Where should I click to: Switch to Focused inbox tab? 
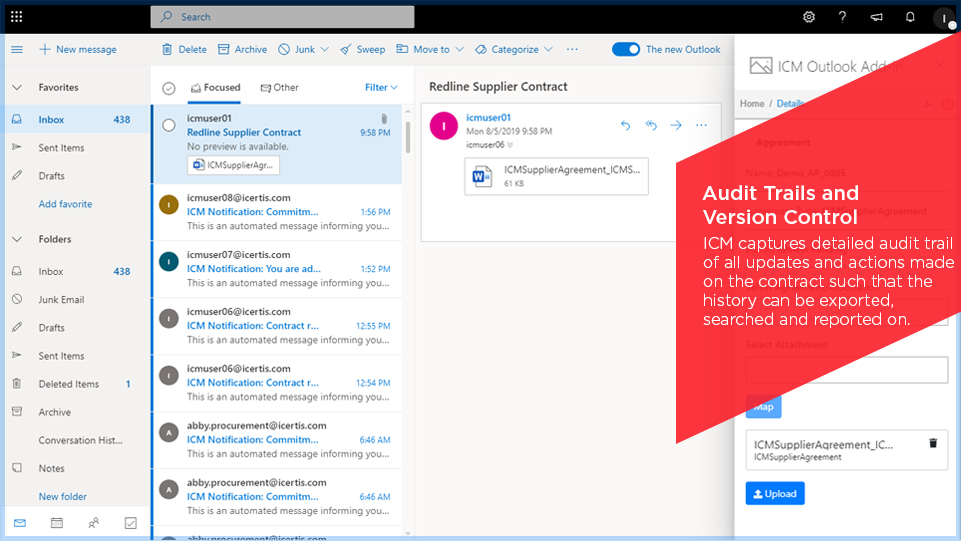pos(215,88)
